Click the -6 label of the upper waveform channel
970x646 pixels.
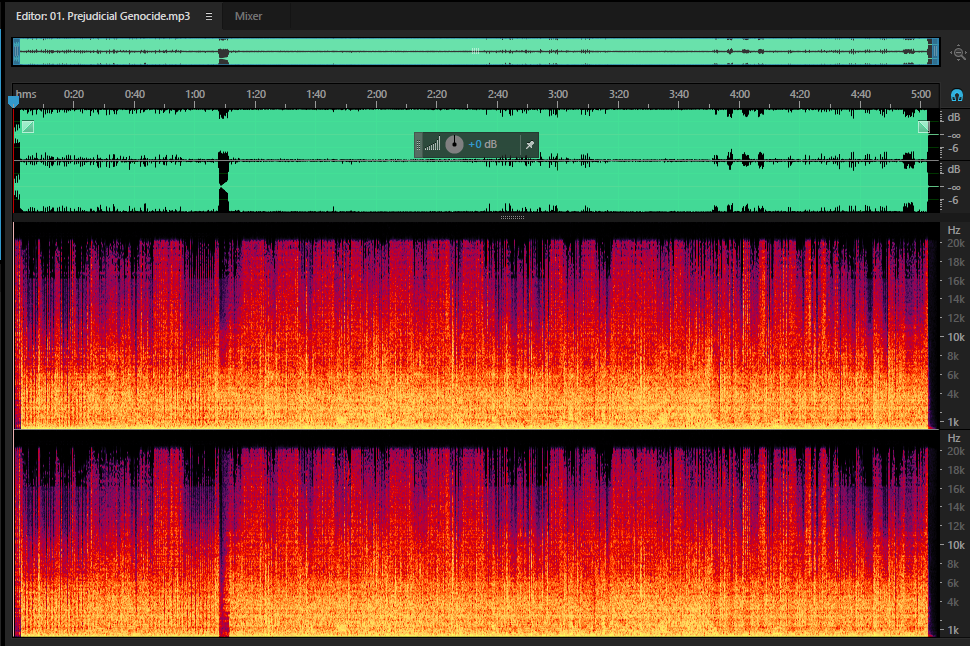point(953,149)
